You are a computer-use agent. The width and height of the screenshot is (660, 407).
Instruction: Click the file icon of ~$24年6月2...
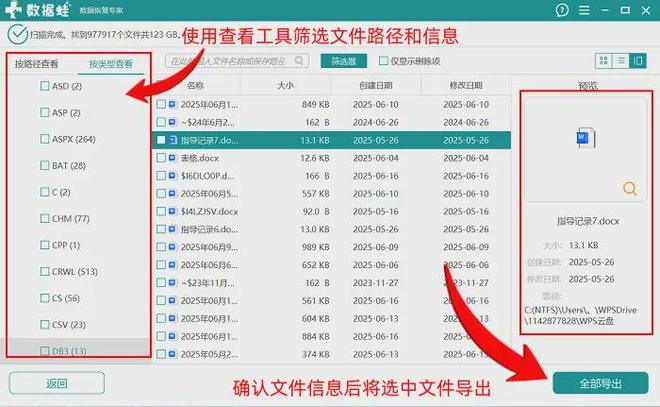172,122
